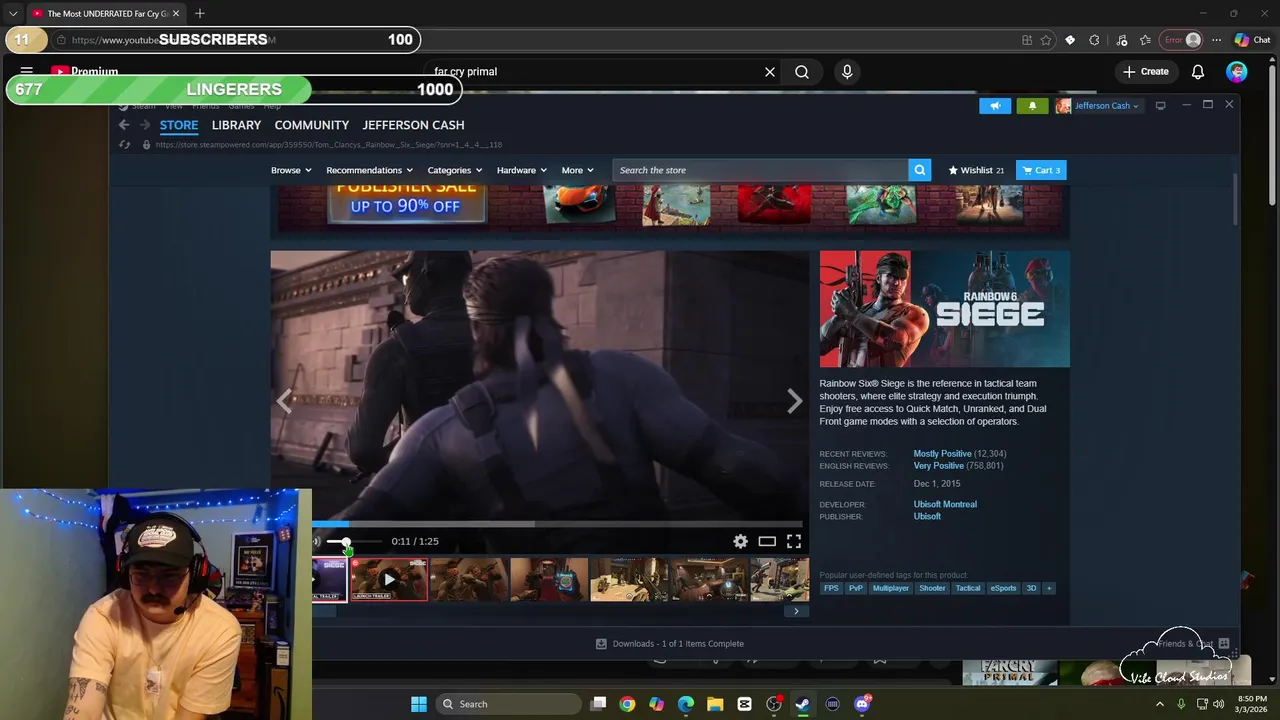Open YouTube account avatar
Screen dimensions: 1280x720
1237,72
